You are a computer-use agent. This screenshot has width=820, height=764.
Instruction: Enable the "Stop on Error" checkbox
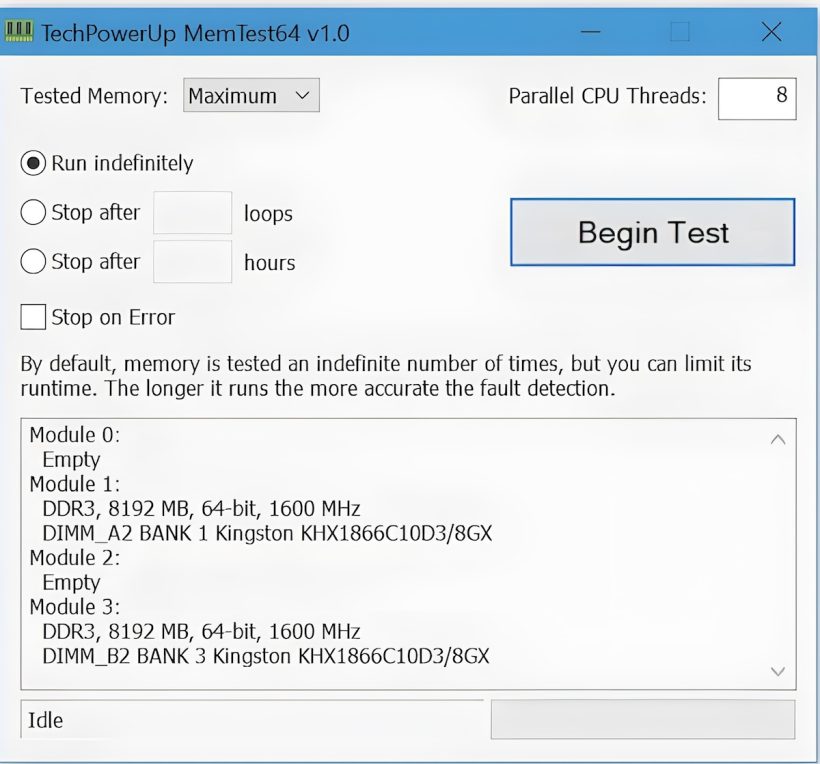[x=32, y=317]
